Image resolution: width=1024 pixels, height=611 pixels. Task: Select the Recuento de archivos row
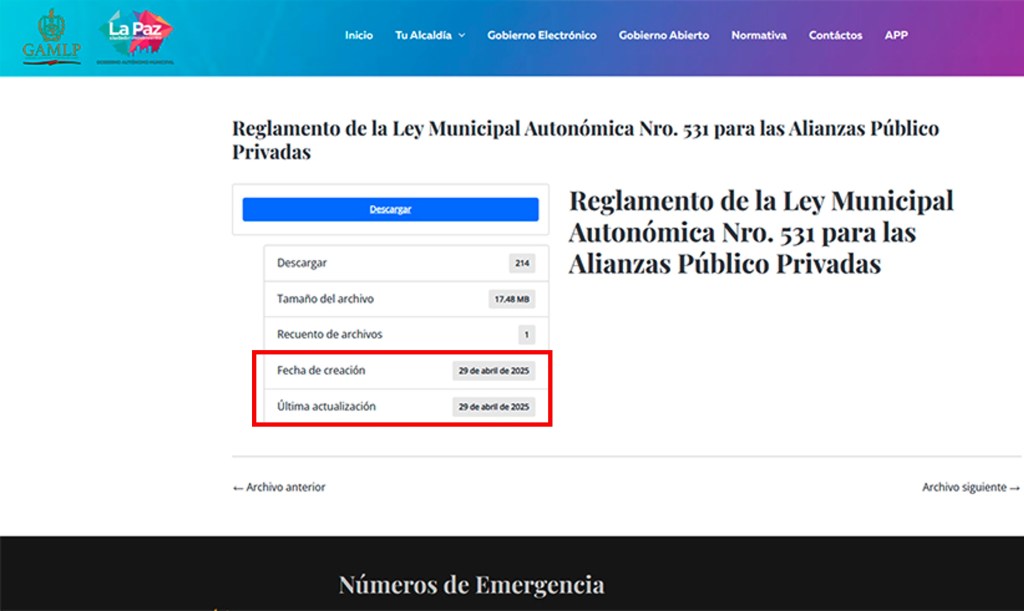pyautogui.click(x=406, y=334)
